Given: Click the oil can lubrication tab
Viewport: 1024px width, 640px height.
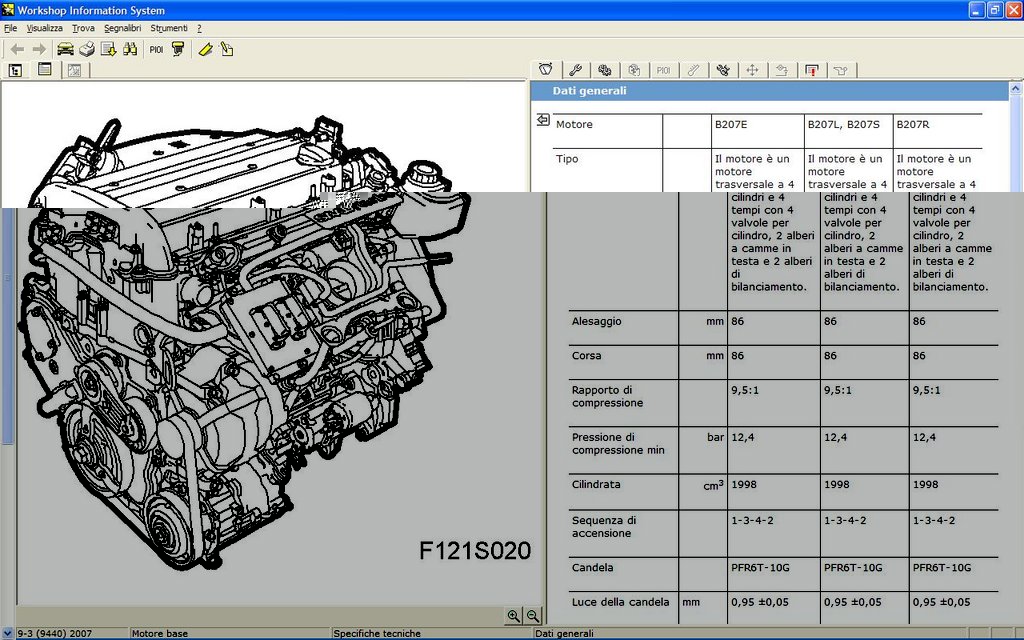Looking at the screenshot, I should click(841, 70).
